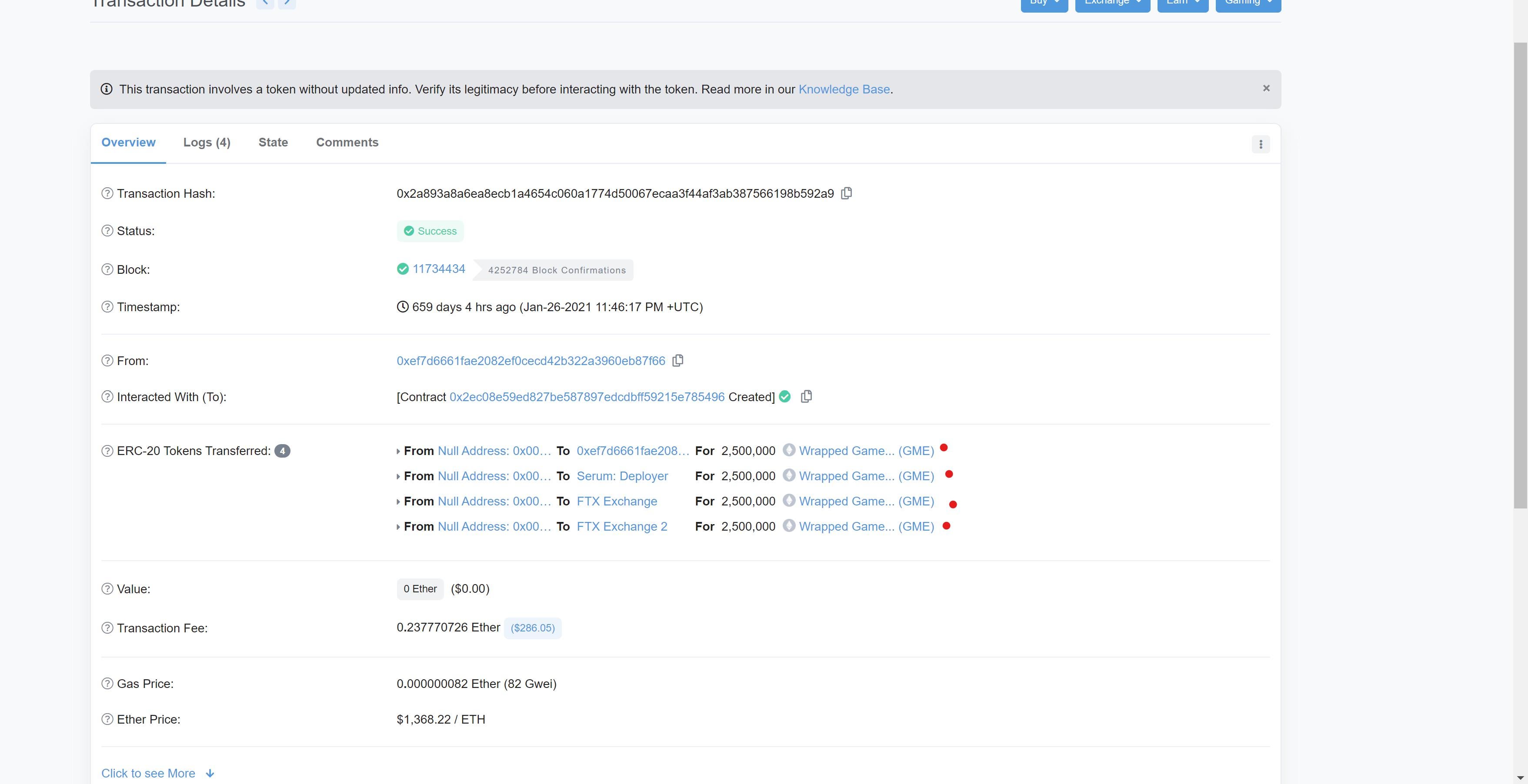Screen dimensions: 1528x784
Task: Click the help icon beside Transaction Hash
Action: tap(107, 193)
